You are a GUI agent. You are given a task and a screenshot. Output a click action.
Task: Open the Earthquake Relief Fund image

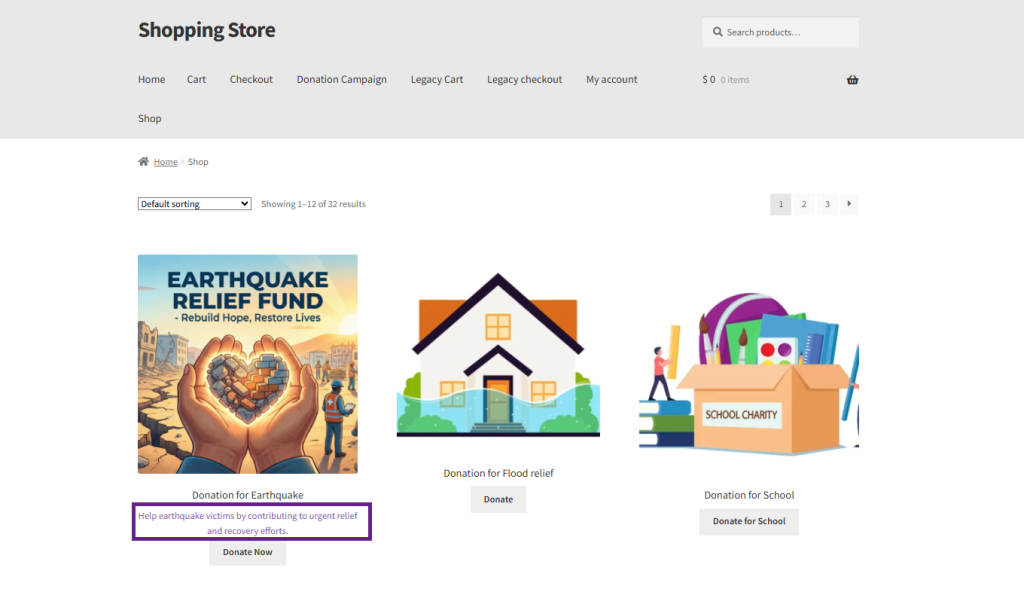pyautogui.click(x=247, y=364)
